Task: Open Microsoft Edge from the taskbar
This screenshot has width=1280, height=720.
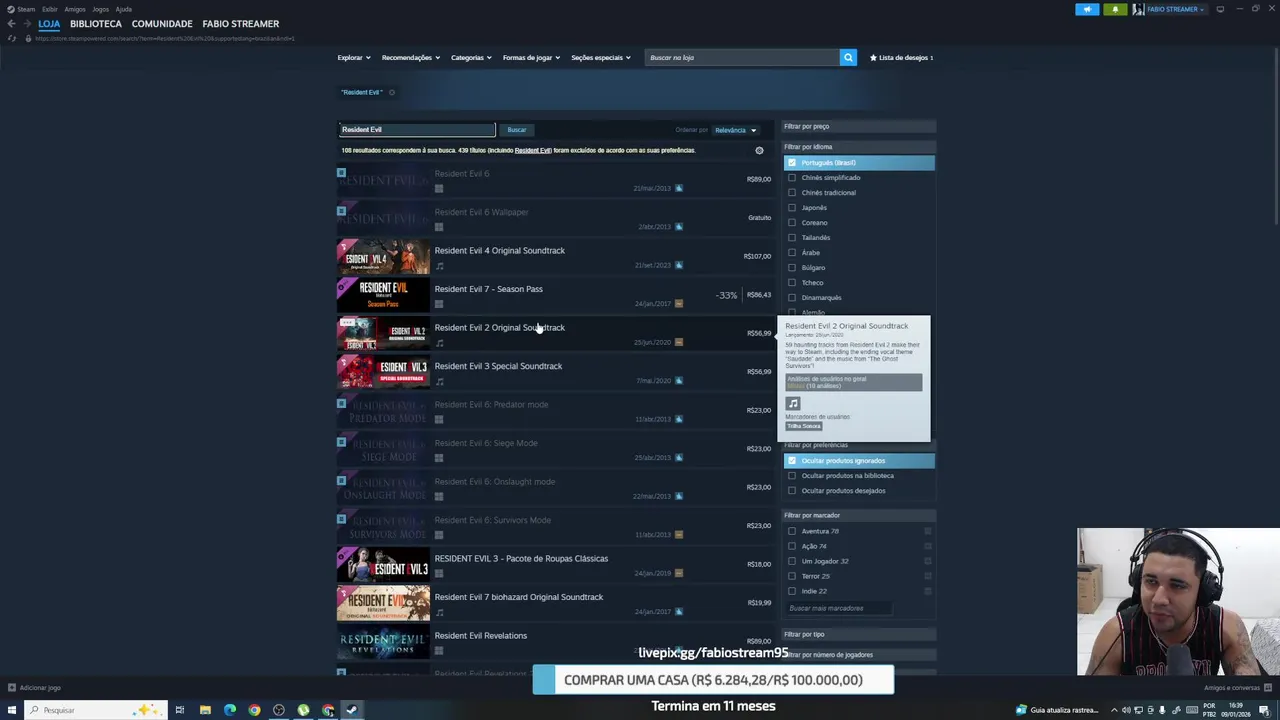Action: (x=230, y=710)
